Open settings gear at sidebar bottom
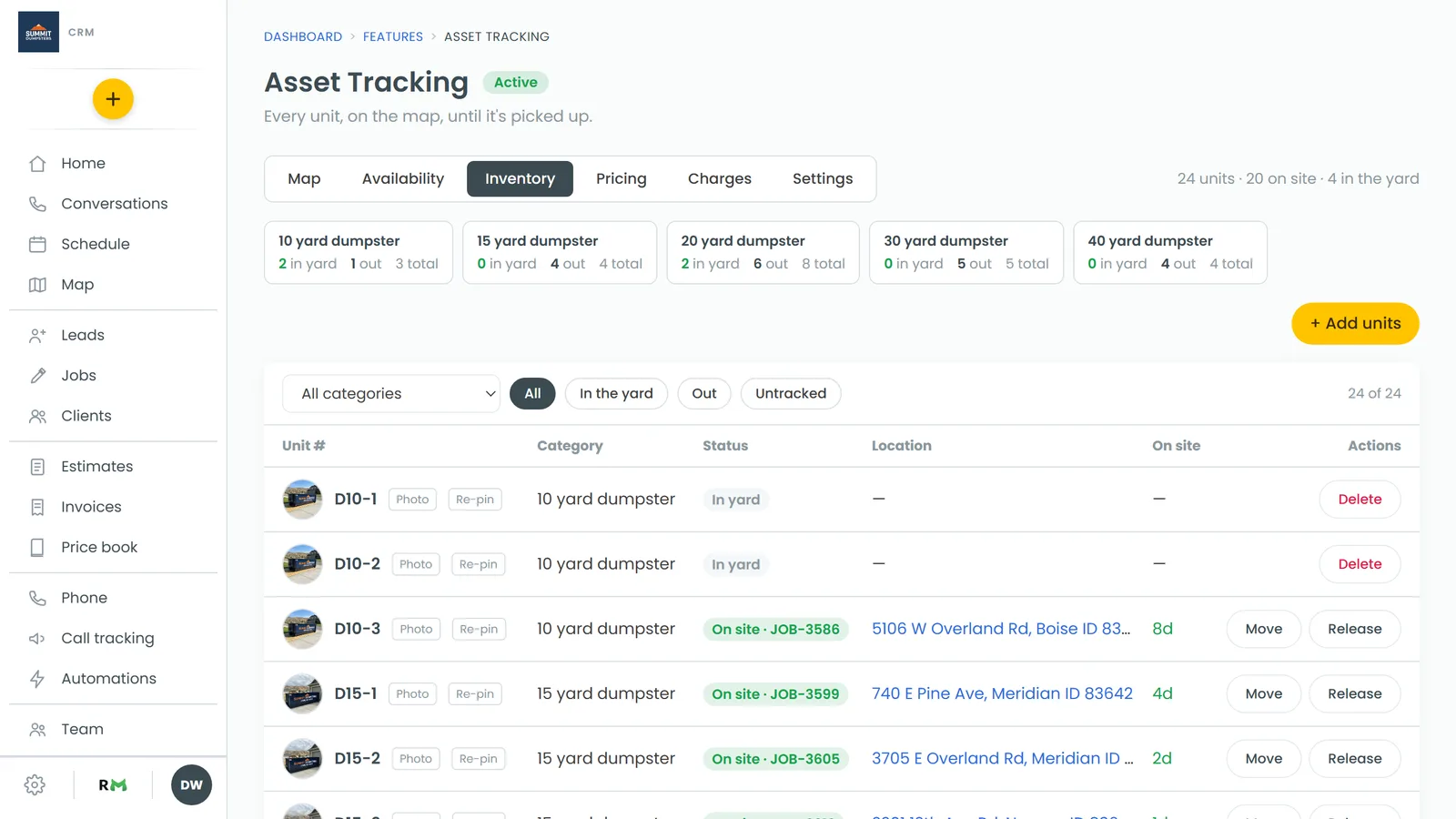The image size is (1456, 819). pos(35,785)
